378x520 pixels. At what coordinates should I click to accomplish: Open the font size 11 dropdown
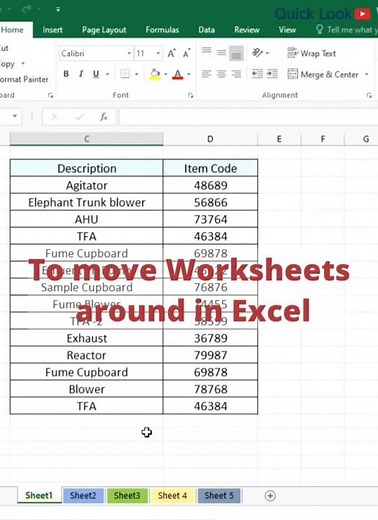158,53
